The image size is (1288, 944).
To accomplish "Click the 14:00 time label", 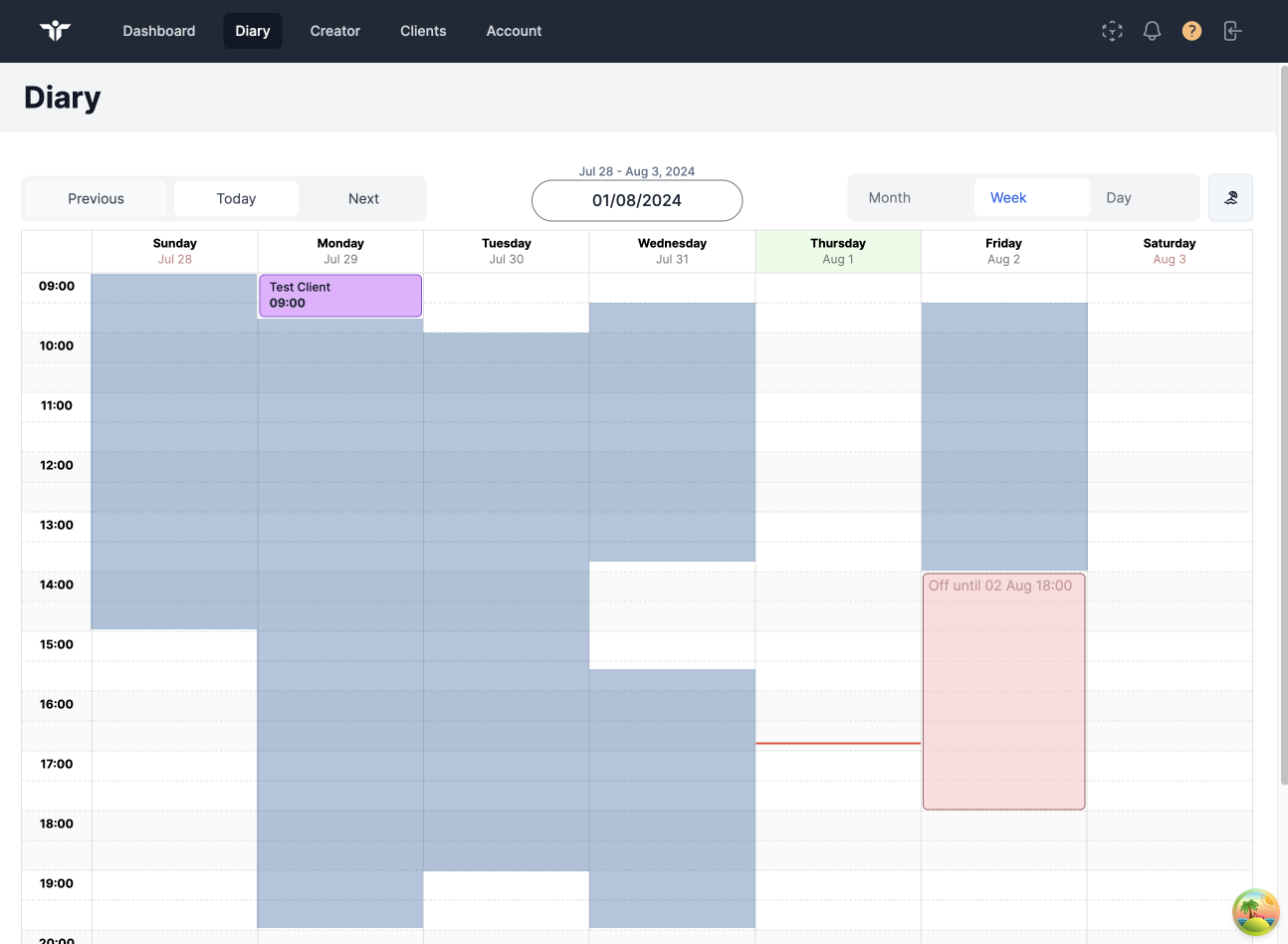I will pyautogui.click(x=57, y=585).
